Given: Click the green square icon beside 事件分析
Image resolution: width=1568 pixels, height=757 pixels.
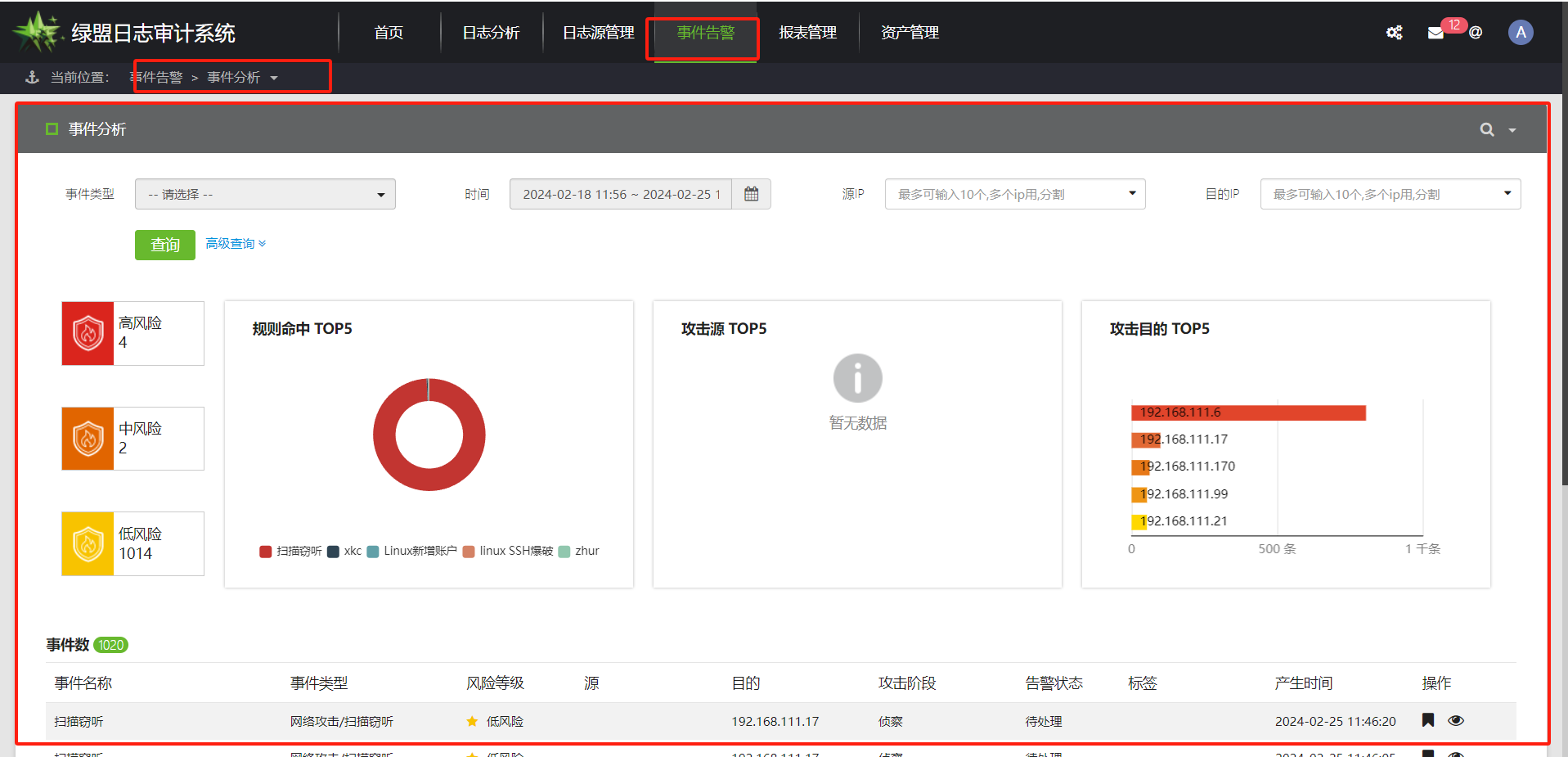Looking at the screenshot, I should 52,129.
